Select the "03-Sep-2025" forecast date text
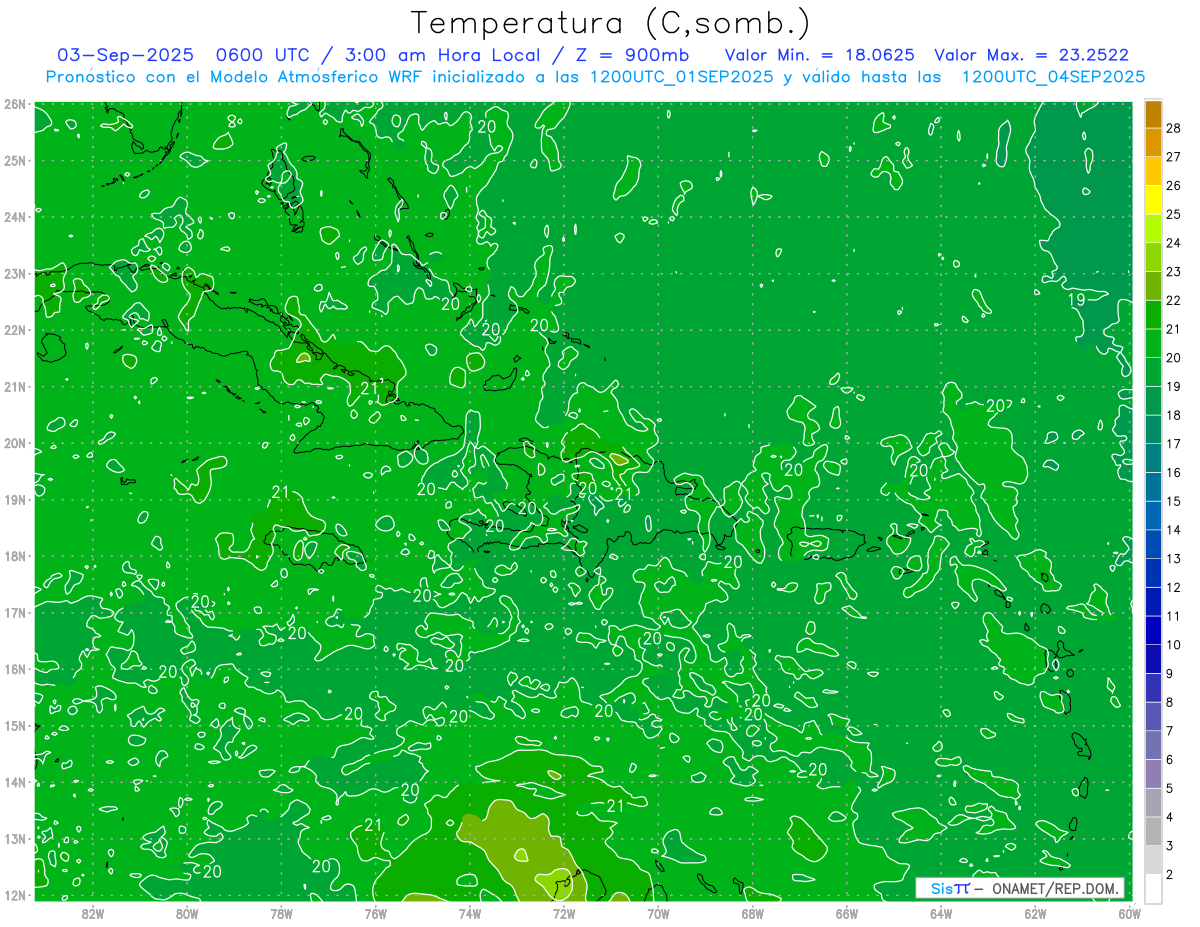The image size is (1200, 927). 125,55
